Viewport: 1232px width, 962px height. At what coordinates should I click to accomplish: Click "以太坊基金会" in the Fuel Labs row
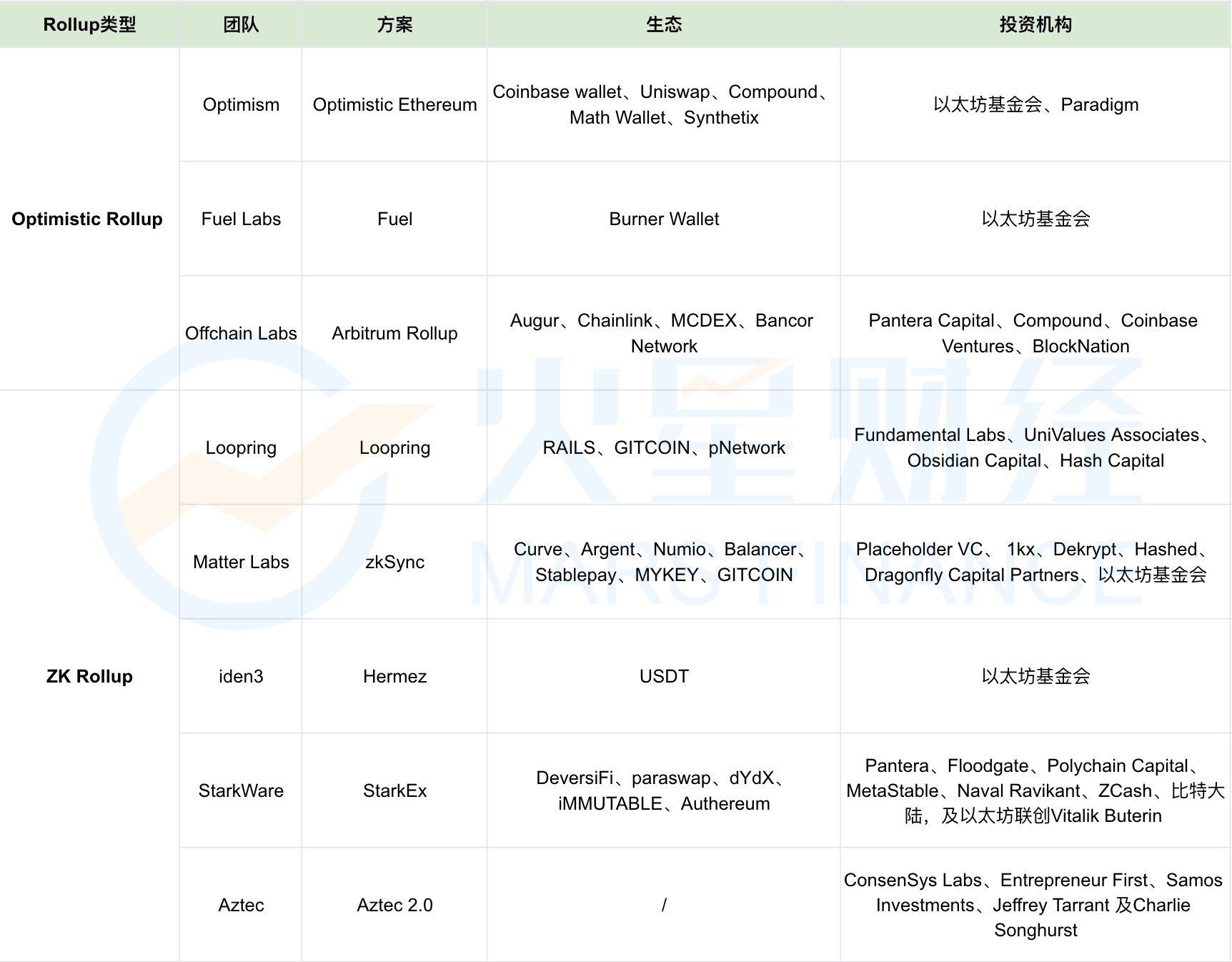[x=1035, y=219]
